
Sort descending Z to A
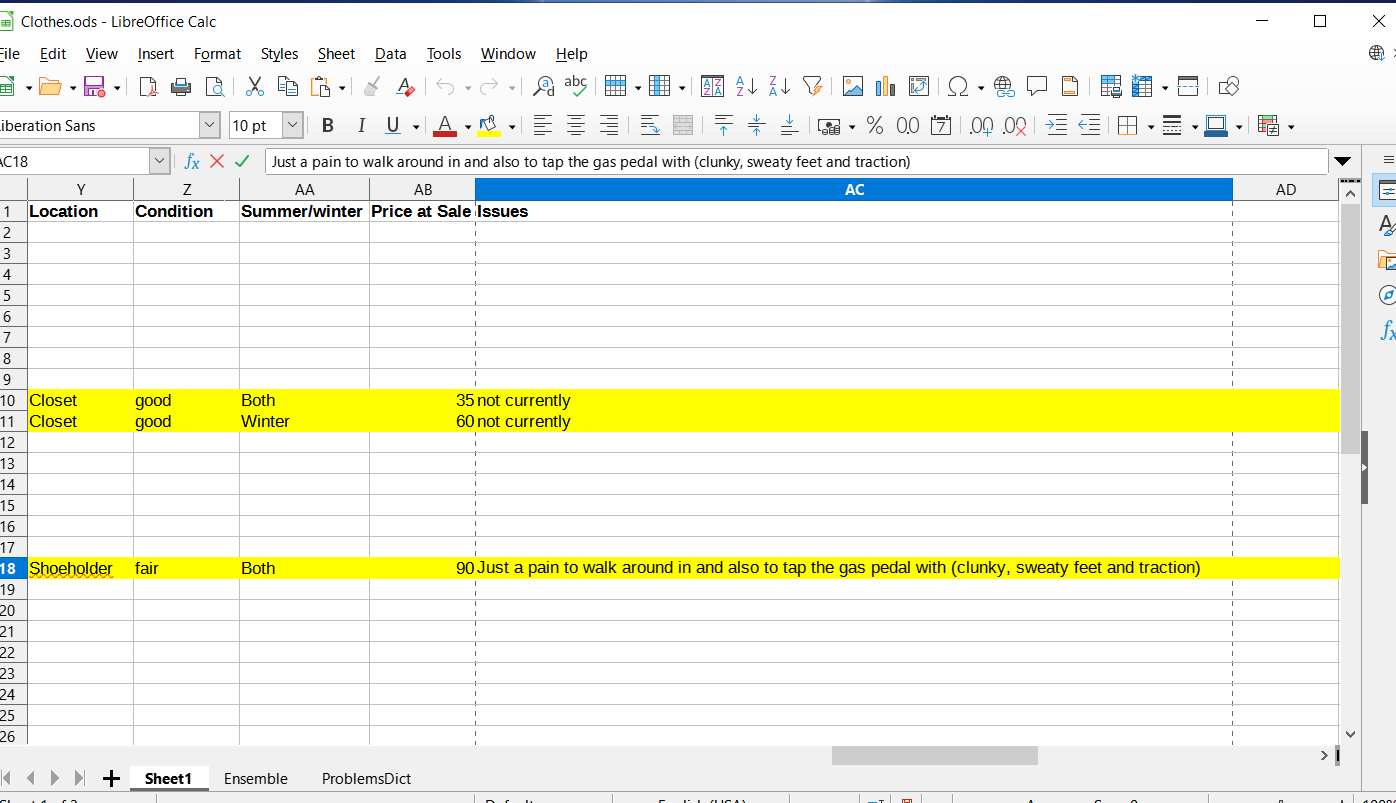[779, 87]
